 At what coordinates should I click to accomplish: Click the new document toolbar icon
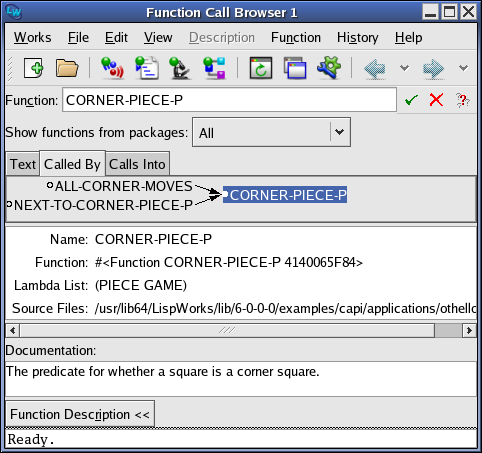[x=33, y=68]
